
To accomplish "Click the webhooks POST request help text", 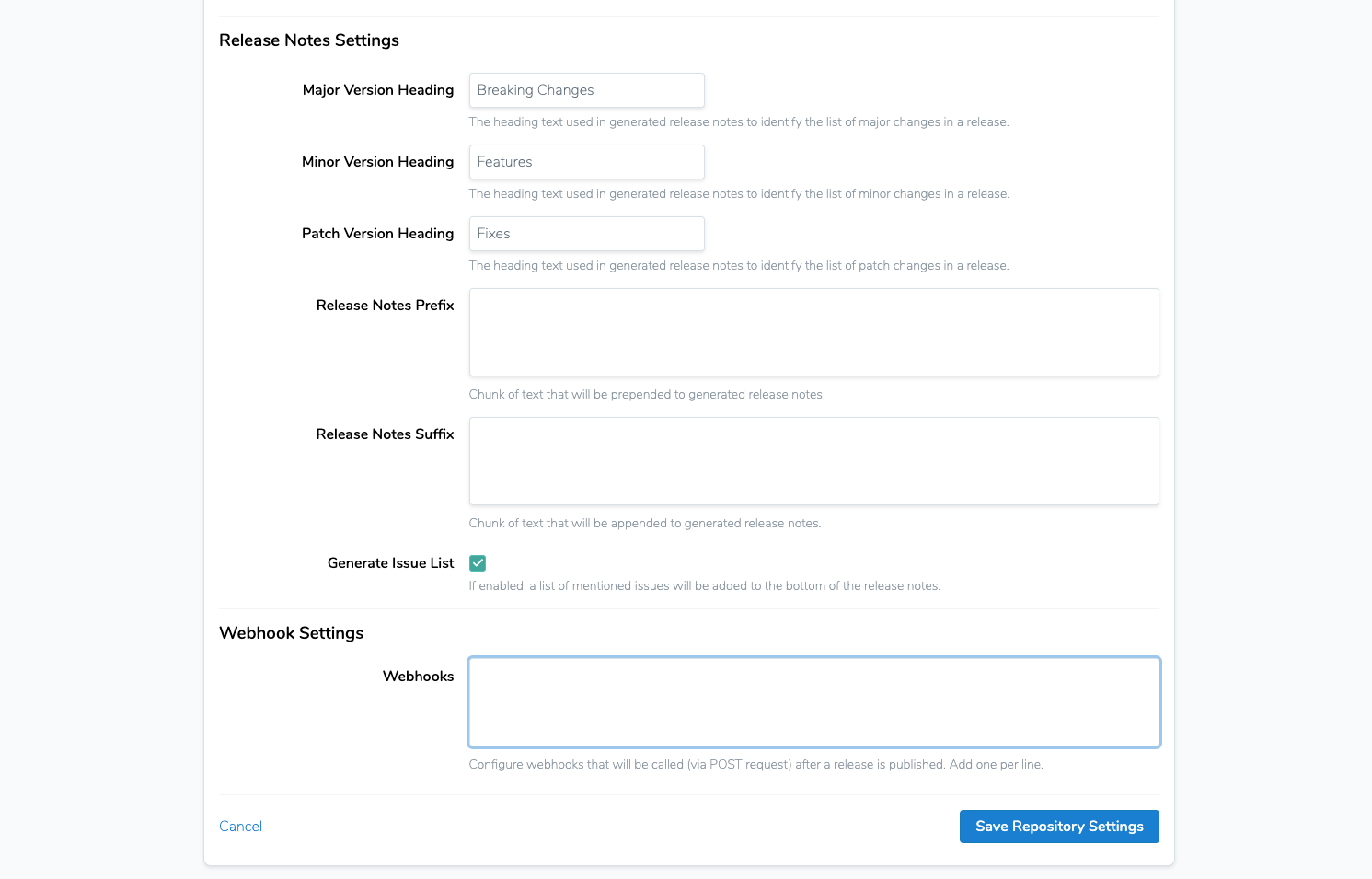I will coord(755,765).
